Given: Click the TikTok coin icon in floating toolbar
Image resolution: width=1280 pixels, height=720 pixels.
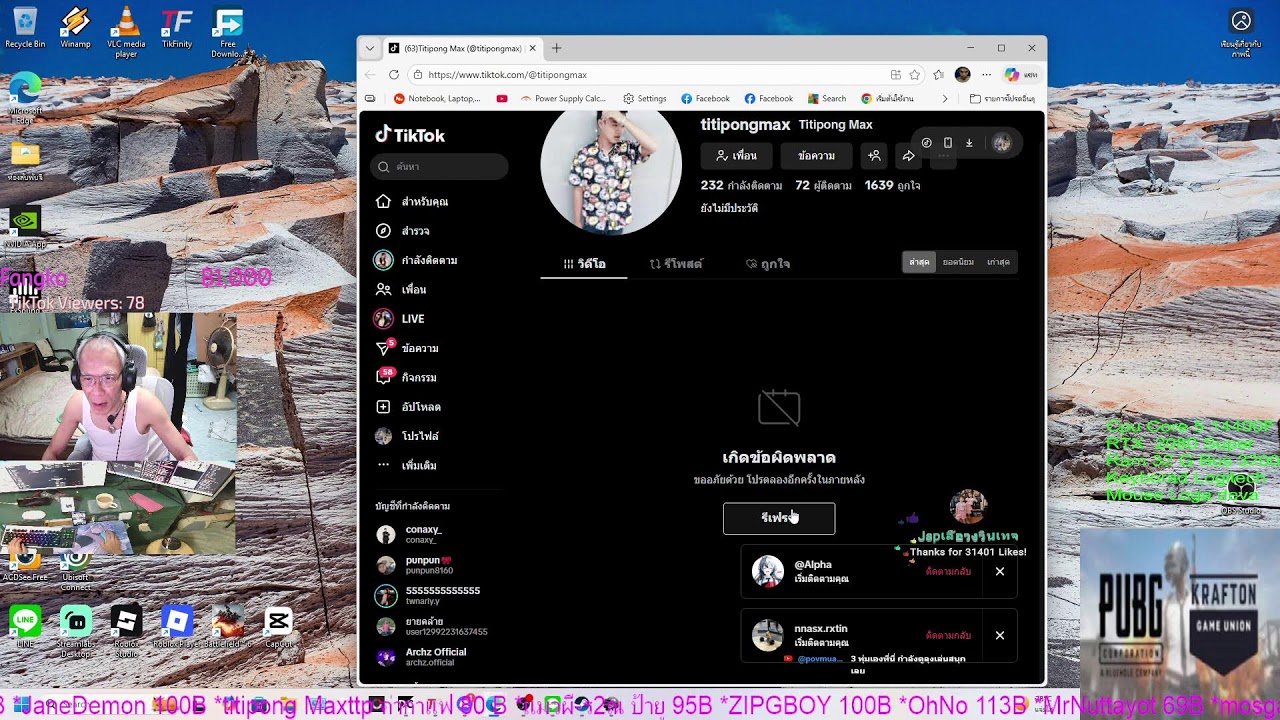Looking at the screenshot, I should [927, 143].
